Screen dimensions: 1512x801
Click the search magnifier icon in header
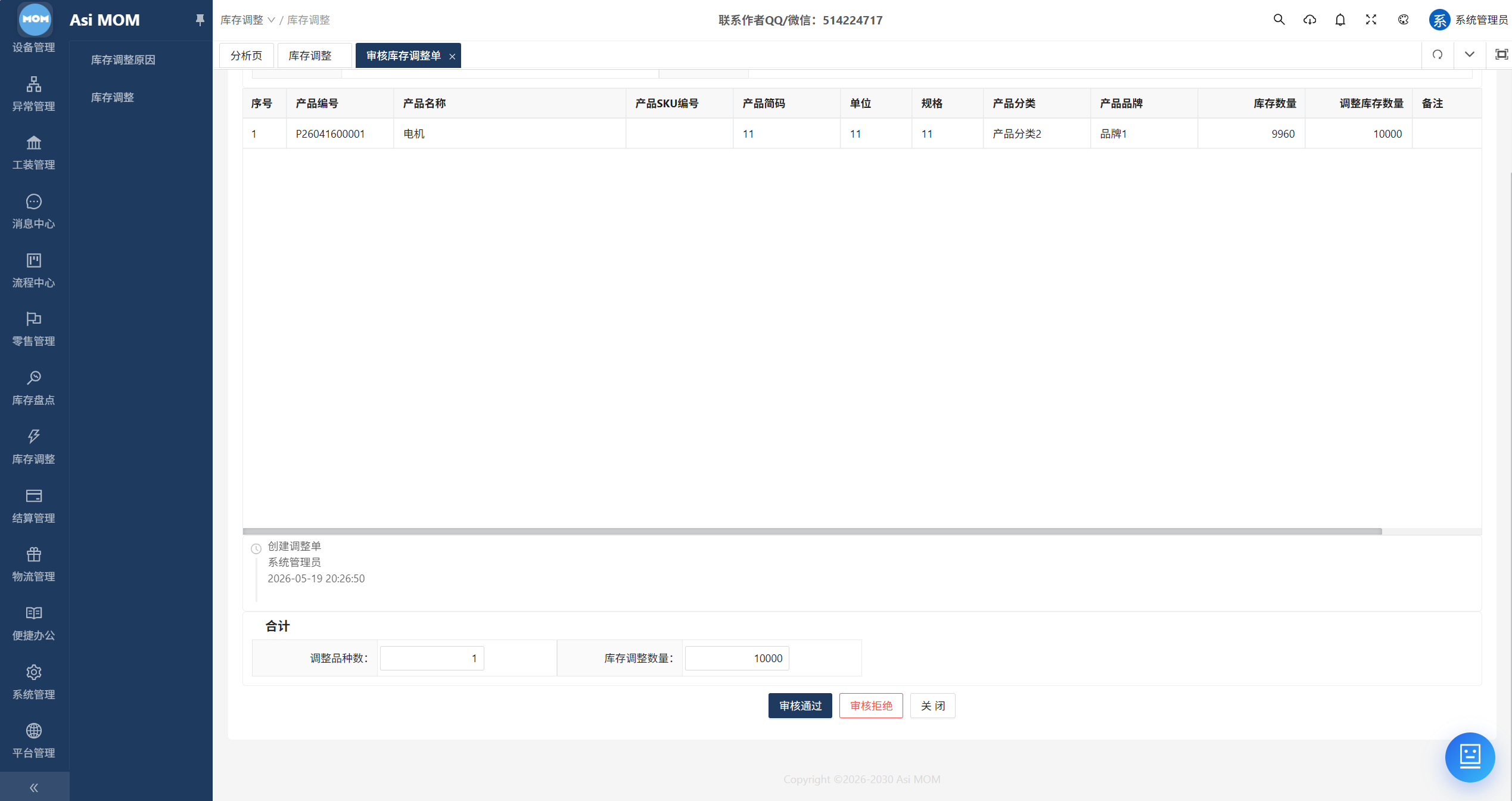(1278, 20)
